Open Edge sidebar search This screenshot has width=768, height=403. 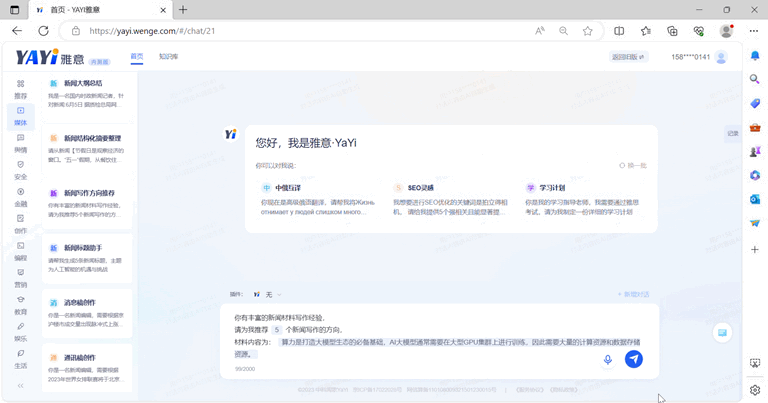(755, 79)
